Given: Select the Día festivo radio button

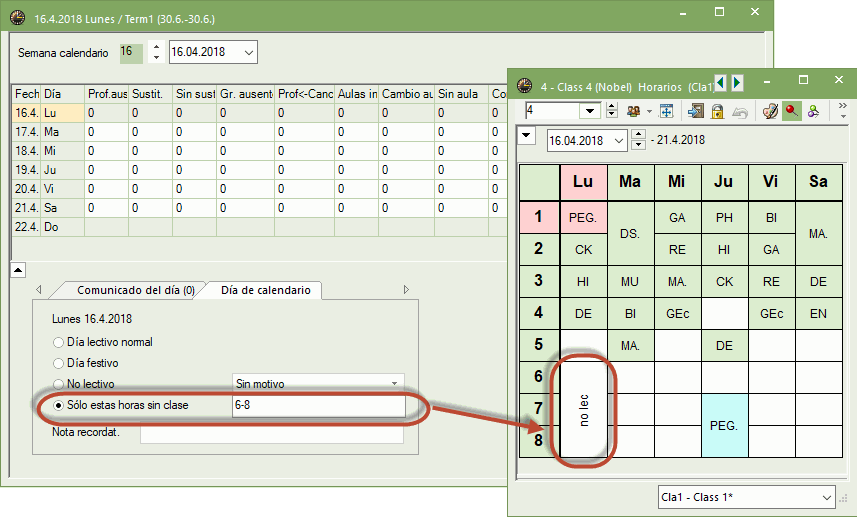Looking at the screenshot, I should pyautogui.click(x=58, y=363).
